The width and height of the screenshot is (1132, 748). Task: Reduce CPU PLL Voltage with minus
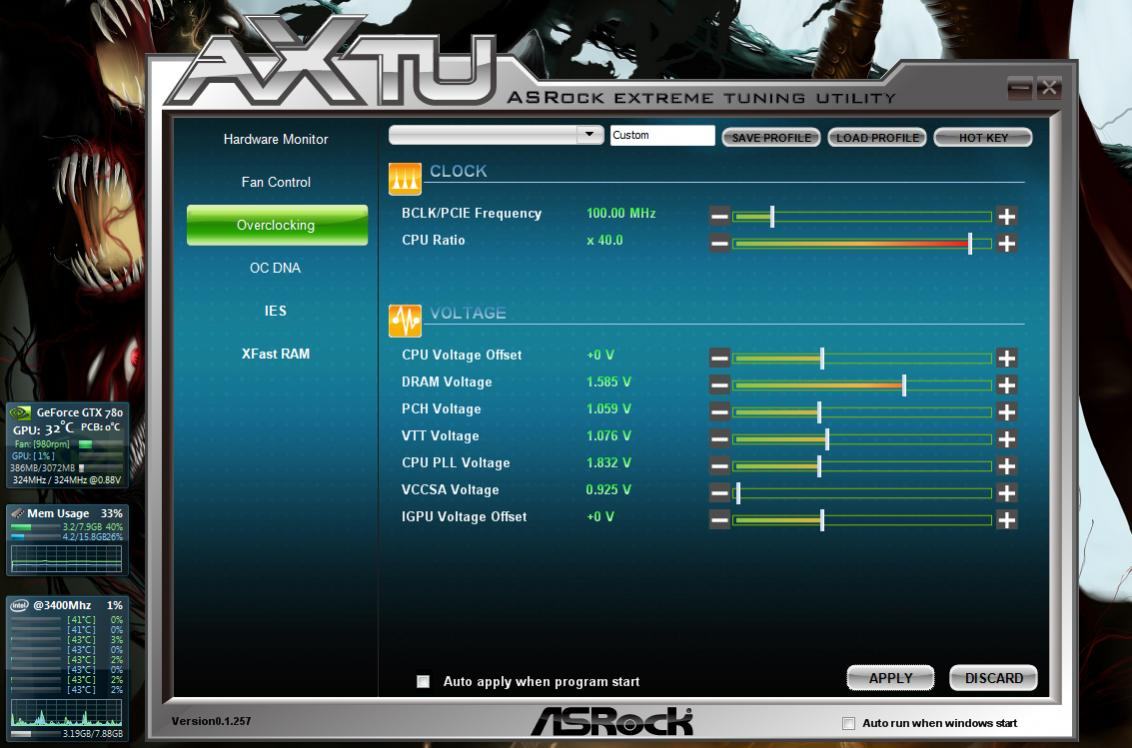719,466
